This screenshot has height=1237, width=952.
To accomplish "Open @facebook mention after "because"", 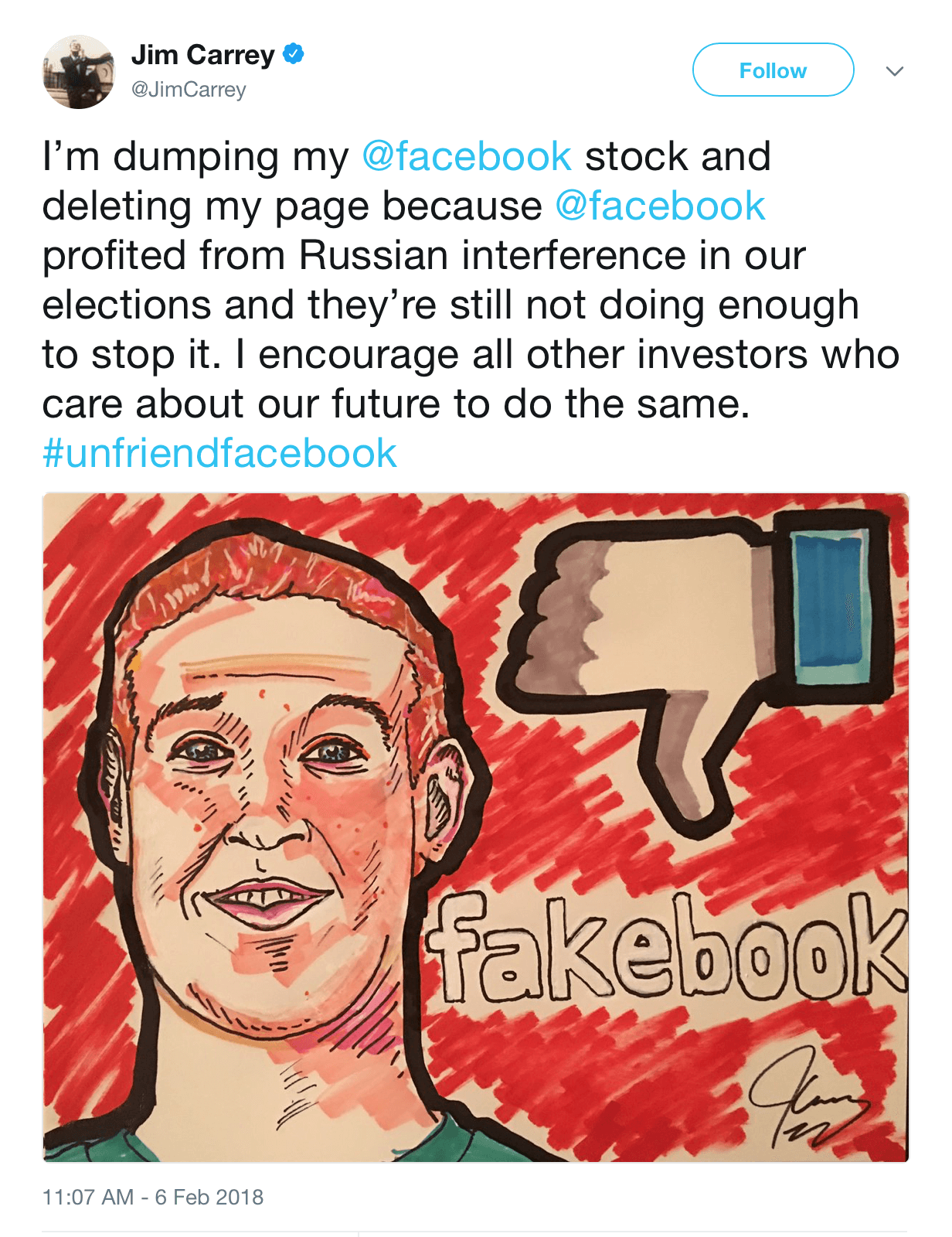I will tap(660, 206).
